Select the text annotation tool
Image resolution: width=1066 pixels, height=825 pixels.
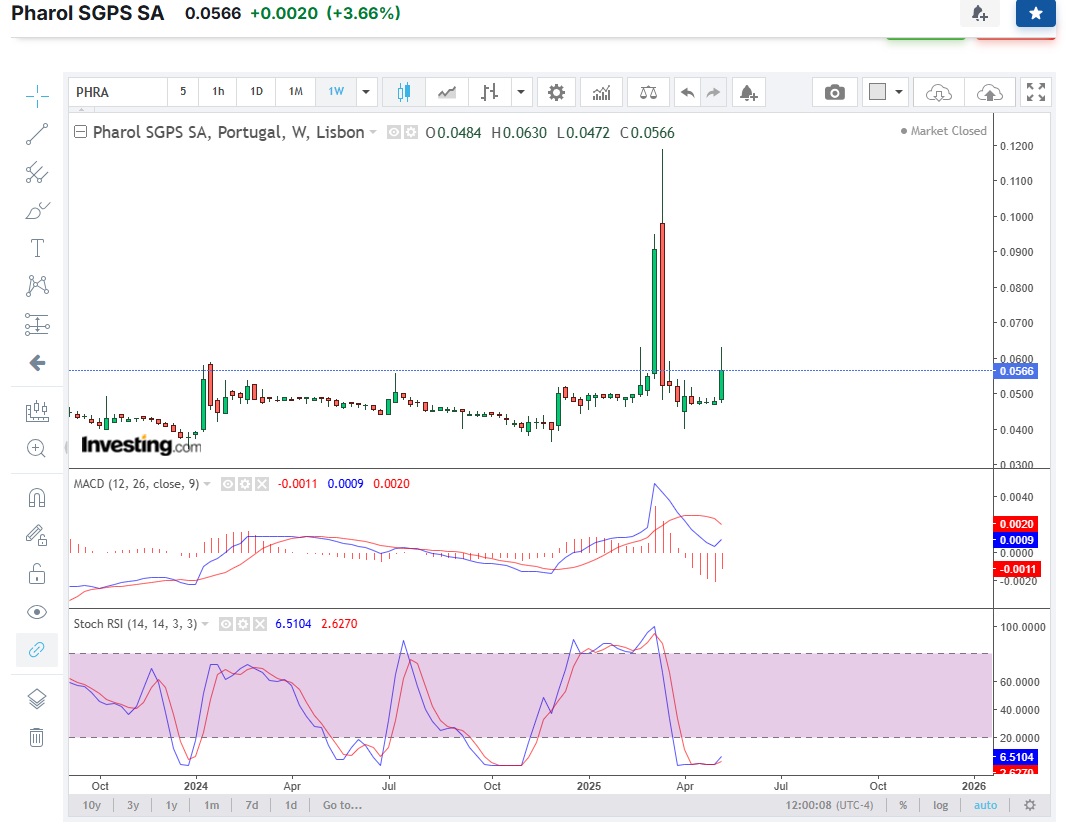coord(37,248)
